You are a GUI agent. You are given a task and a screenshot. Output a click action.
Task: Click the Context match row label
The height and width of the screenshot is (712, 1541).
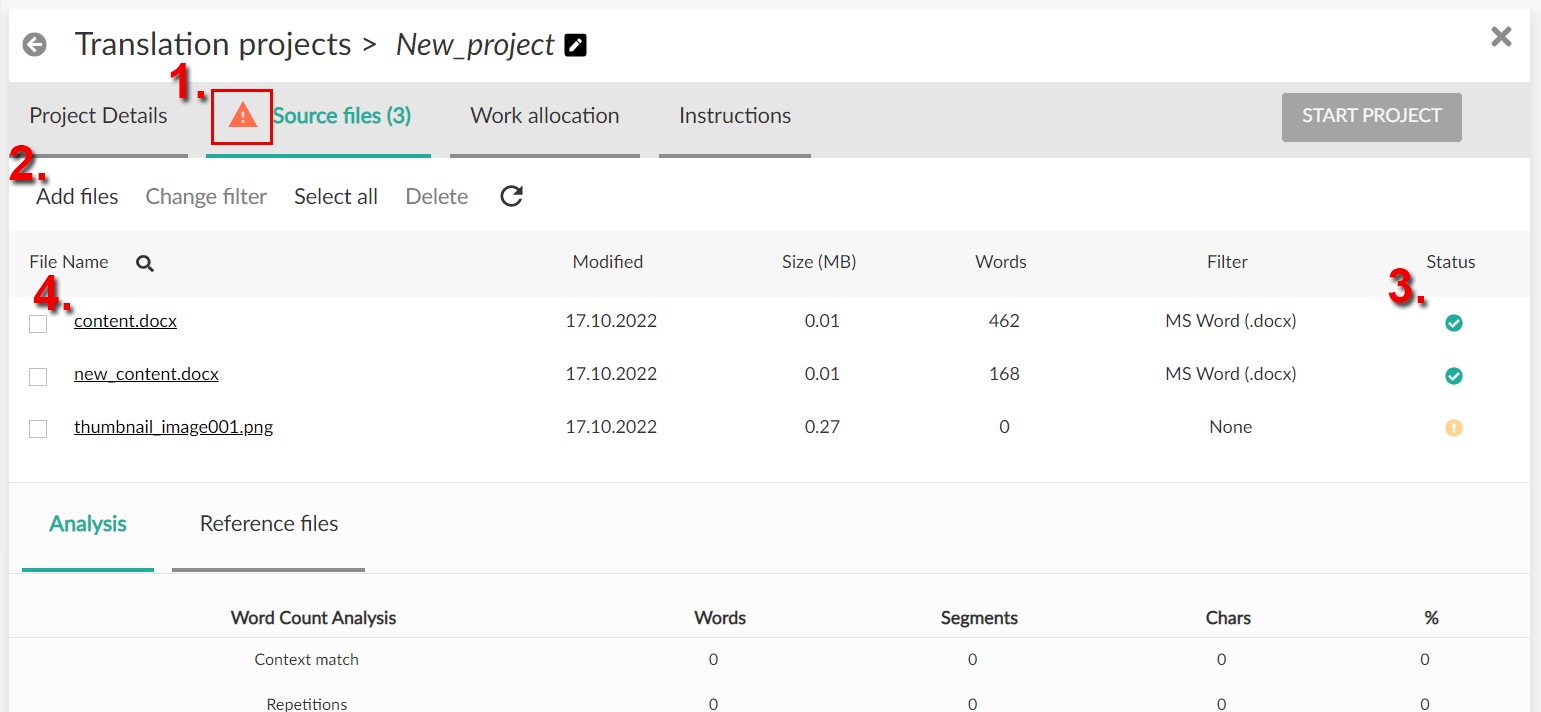click(307, 660)
